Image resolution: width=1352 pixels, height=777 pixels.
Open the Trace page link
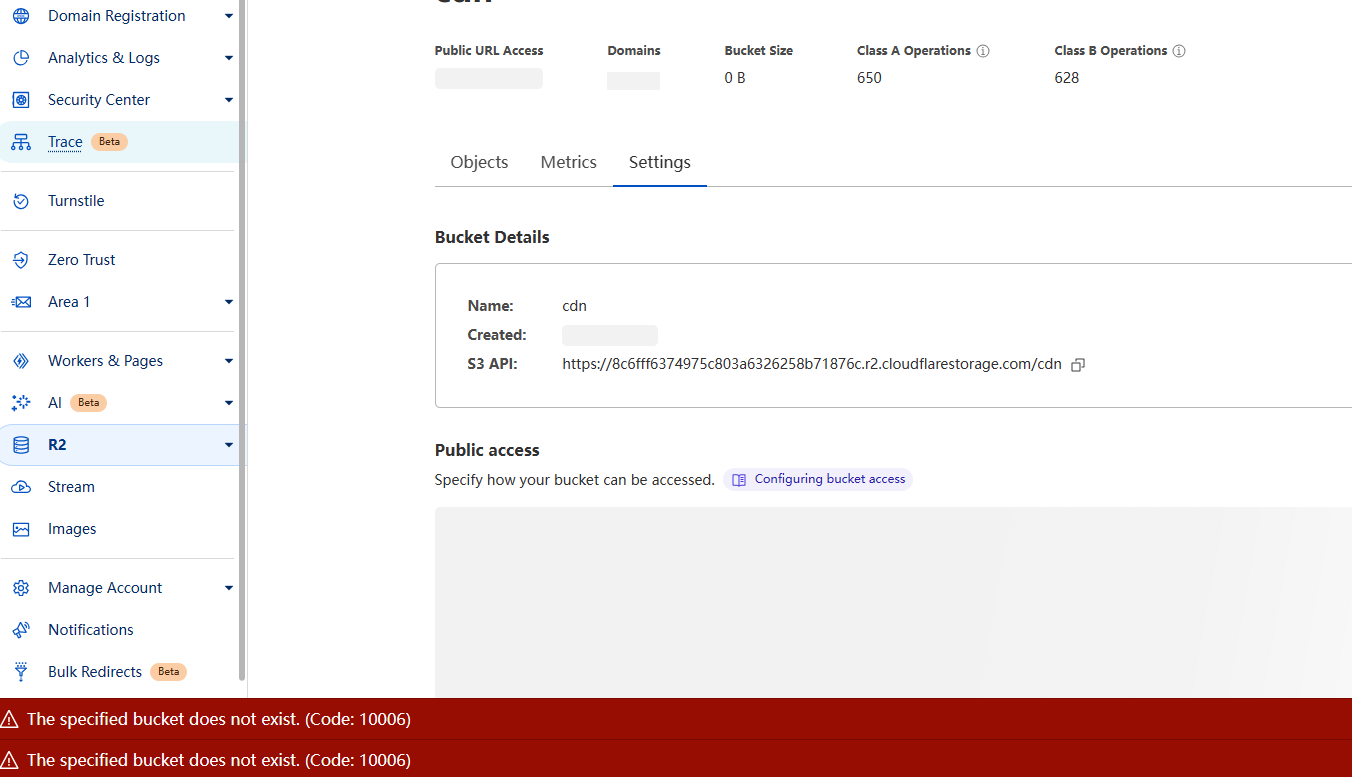pos(65,142)
